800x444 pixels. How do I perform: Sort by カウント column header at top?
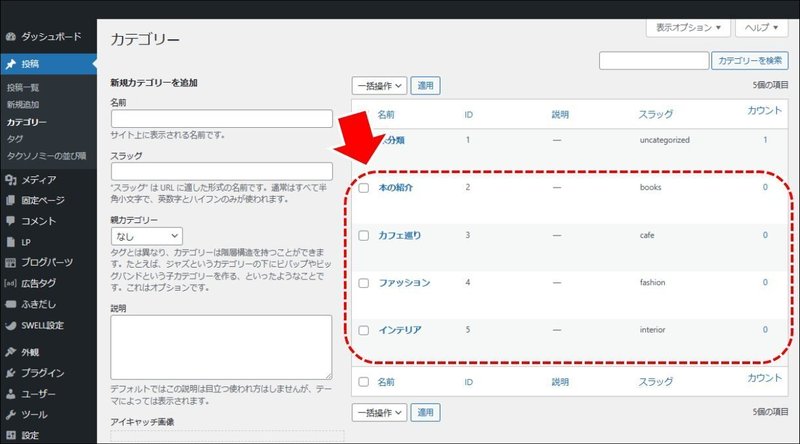click(x=764, y=111)
